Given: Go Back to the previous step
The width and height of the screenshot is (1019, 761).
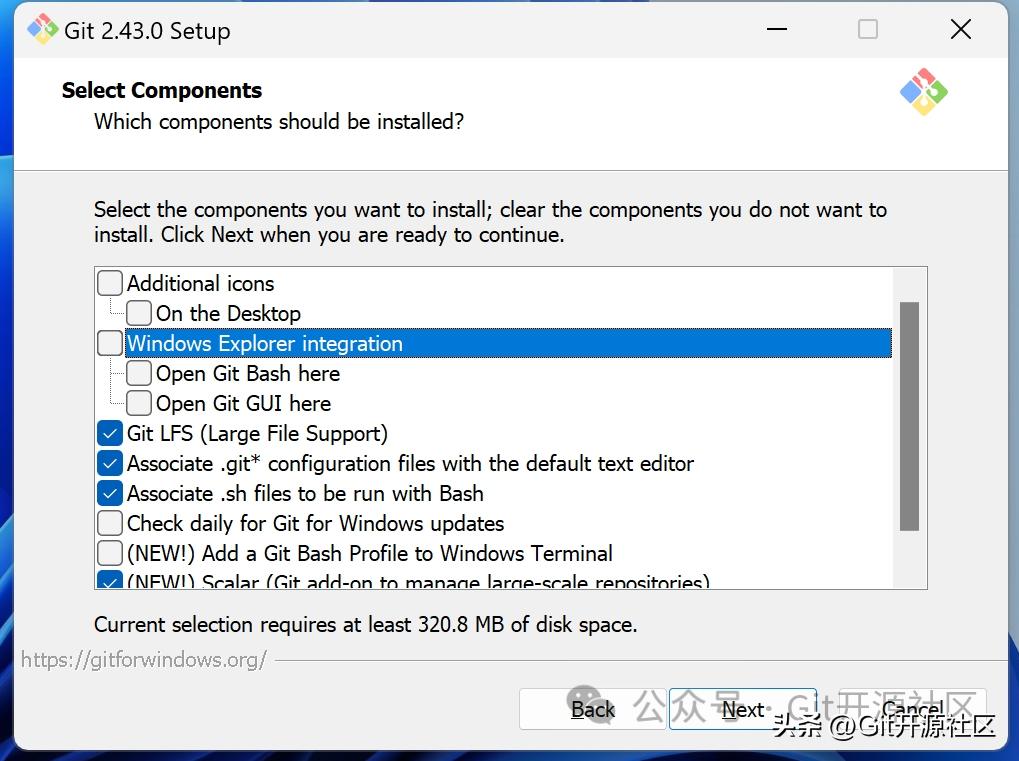Looking at the screenshot, I should [592, 709].
